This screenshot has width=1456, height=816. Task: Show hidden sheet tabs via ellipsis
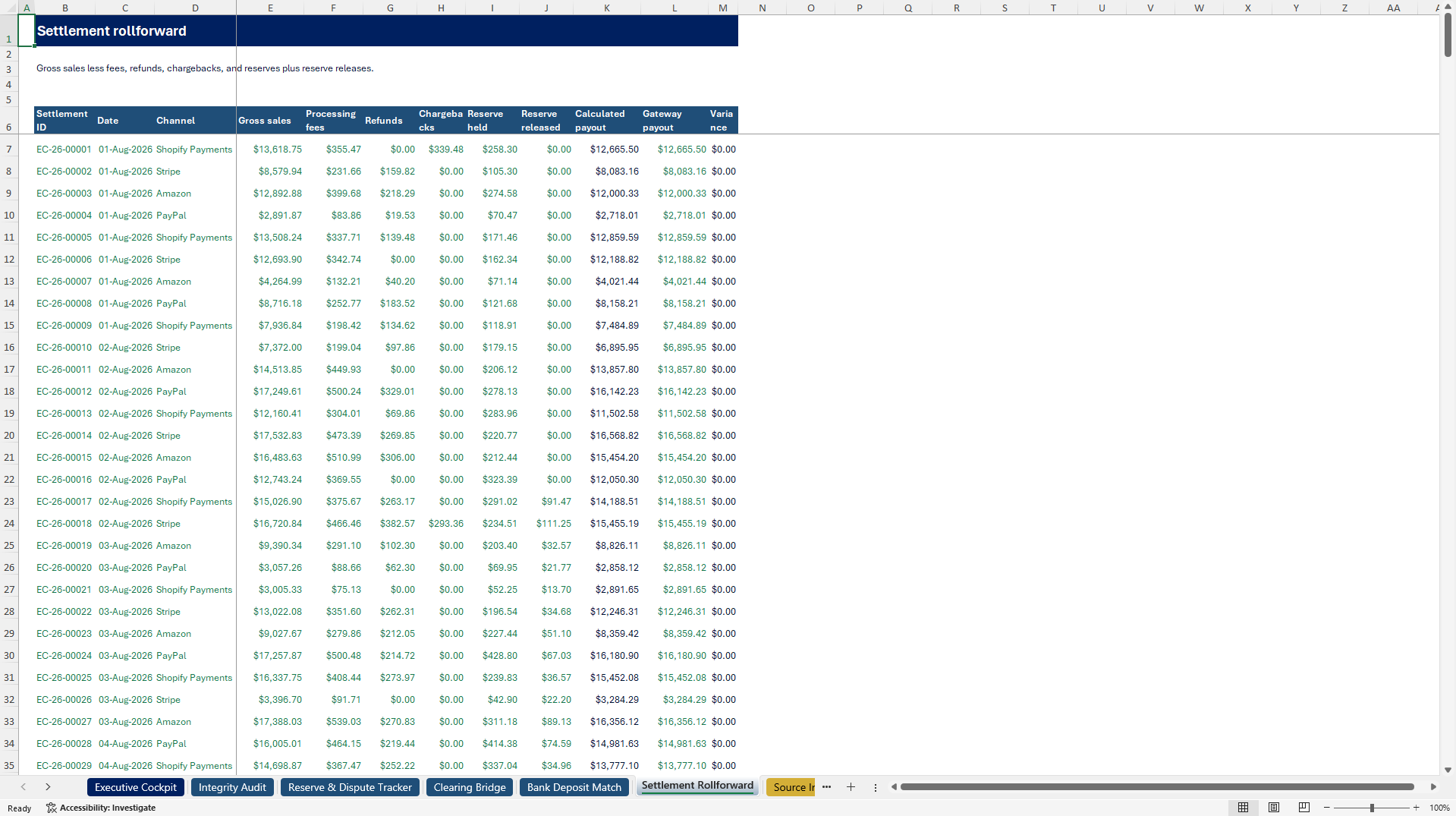tap(826, 787)
